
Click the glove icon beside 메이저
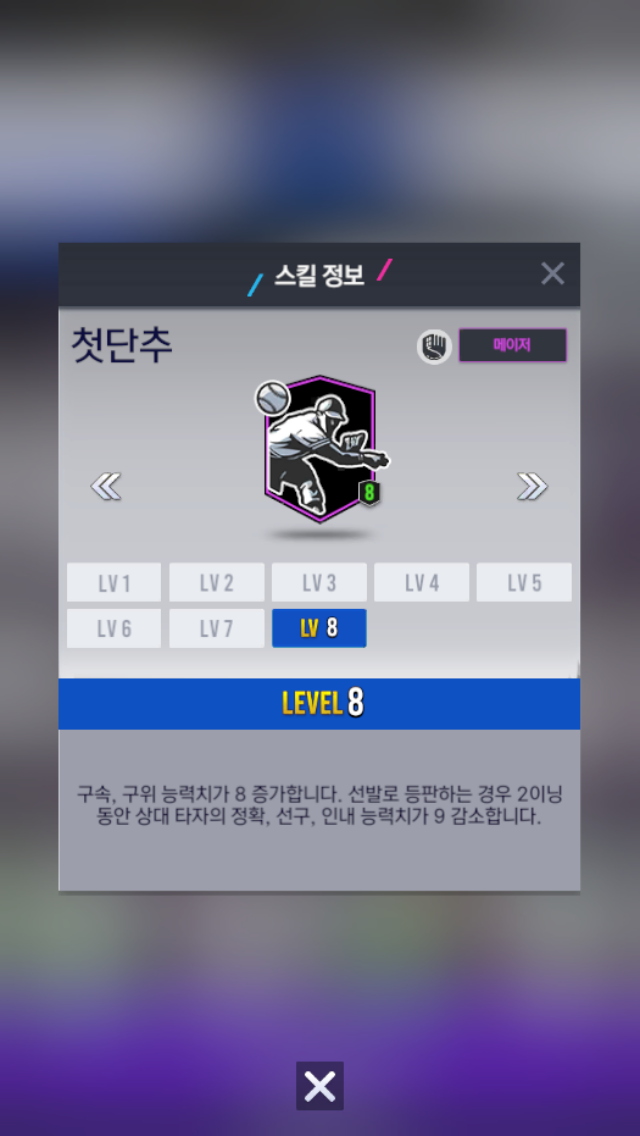(434, 346)
